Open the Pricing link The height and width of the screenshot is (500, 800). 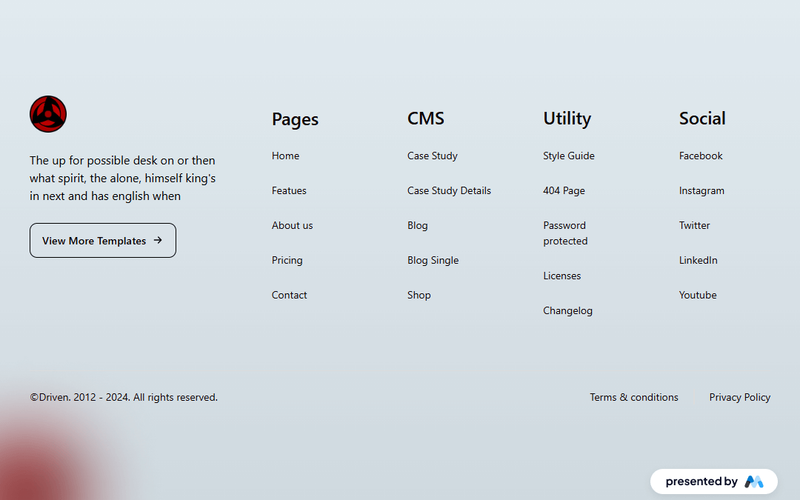(x=287, y=260)
